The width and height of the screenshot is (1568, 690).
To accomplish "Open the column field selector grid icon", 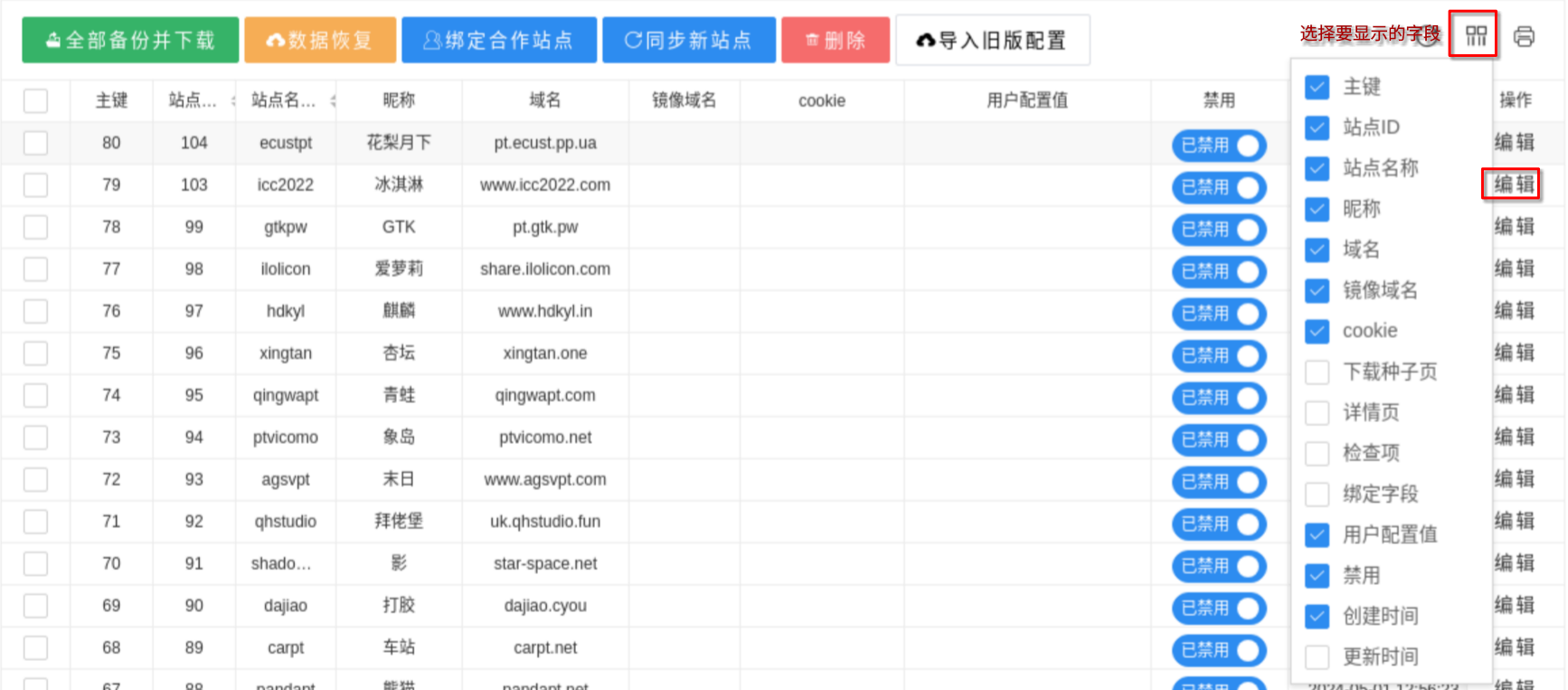I will (x=1476, y=36).
